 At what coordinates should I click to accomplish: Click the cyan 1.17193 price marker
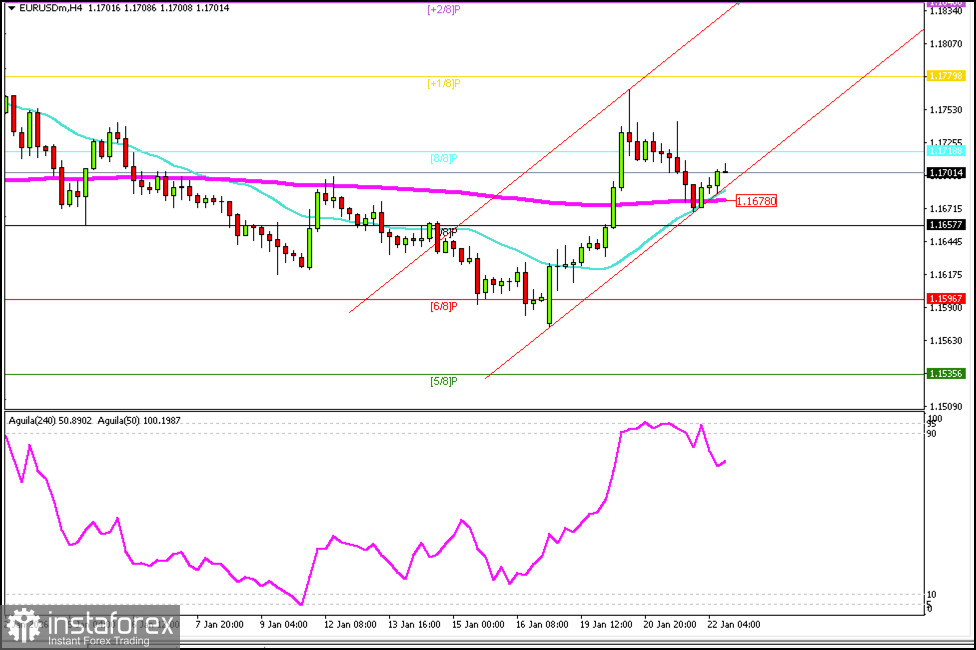[x=948, y=150]
